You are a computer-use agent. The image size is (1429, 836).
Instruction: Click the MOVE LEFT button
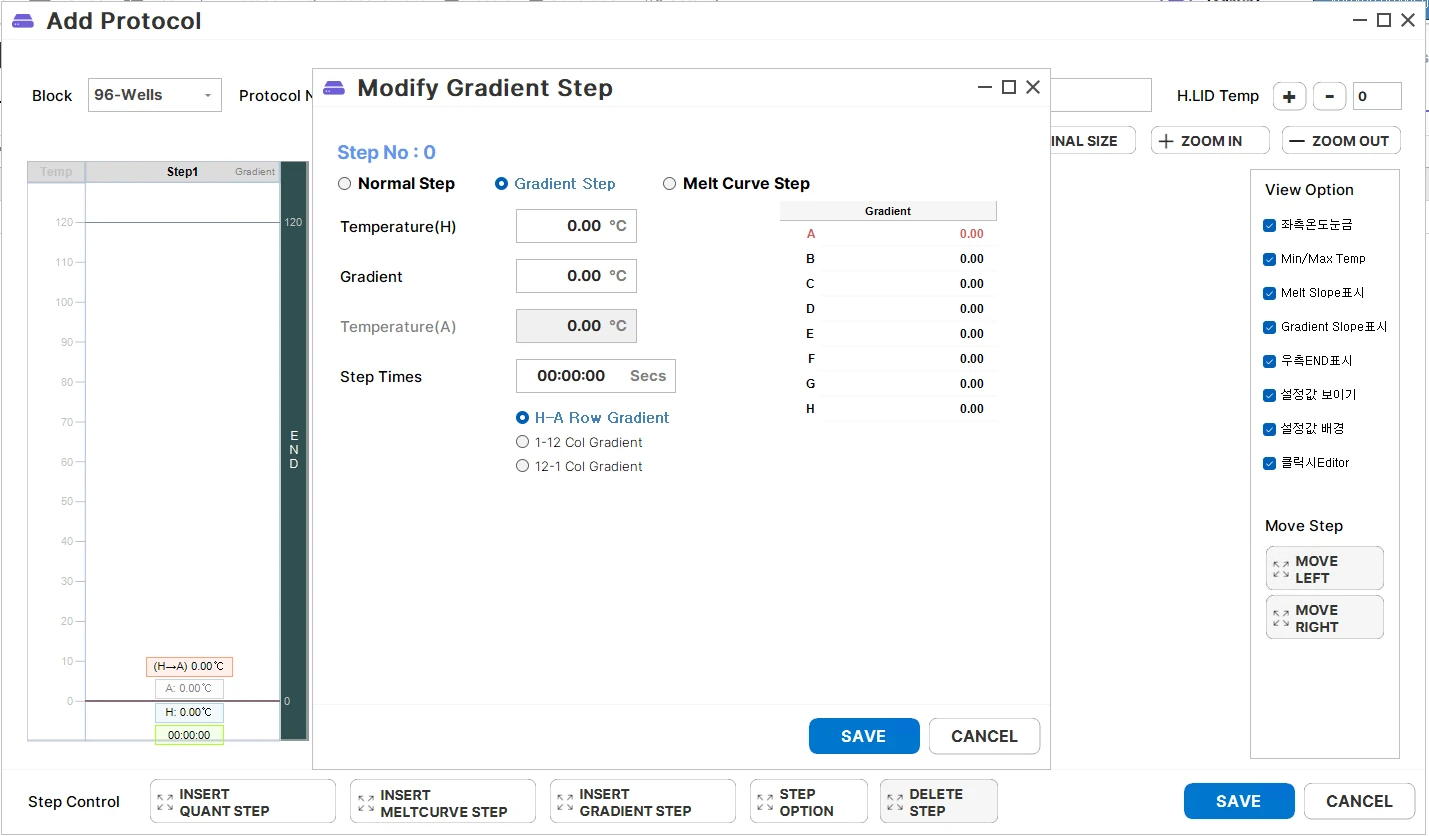click(1325, 569)
